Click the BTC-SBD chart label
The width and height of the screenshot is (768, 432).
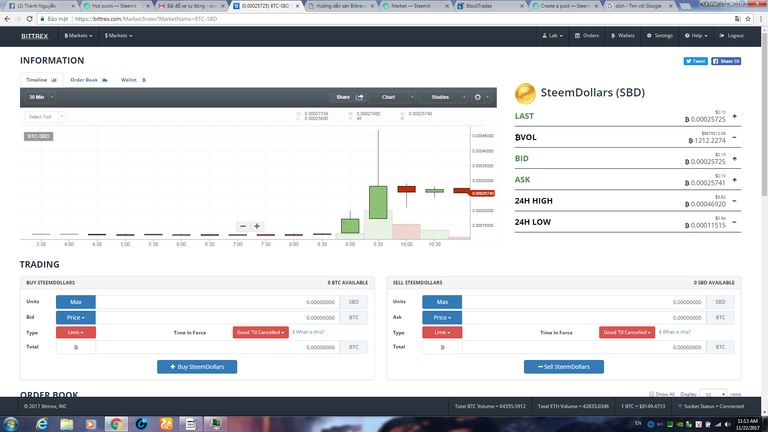pyautogui.click(x=38, y=136)
